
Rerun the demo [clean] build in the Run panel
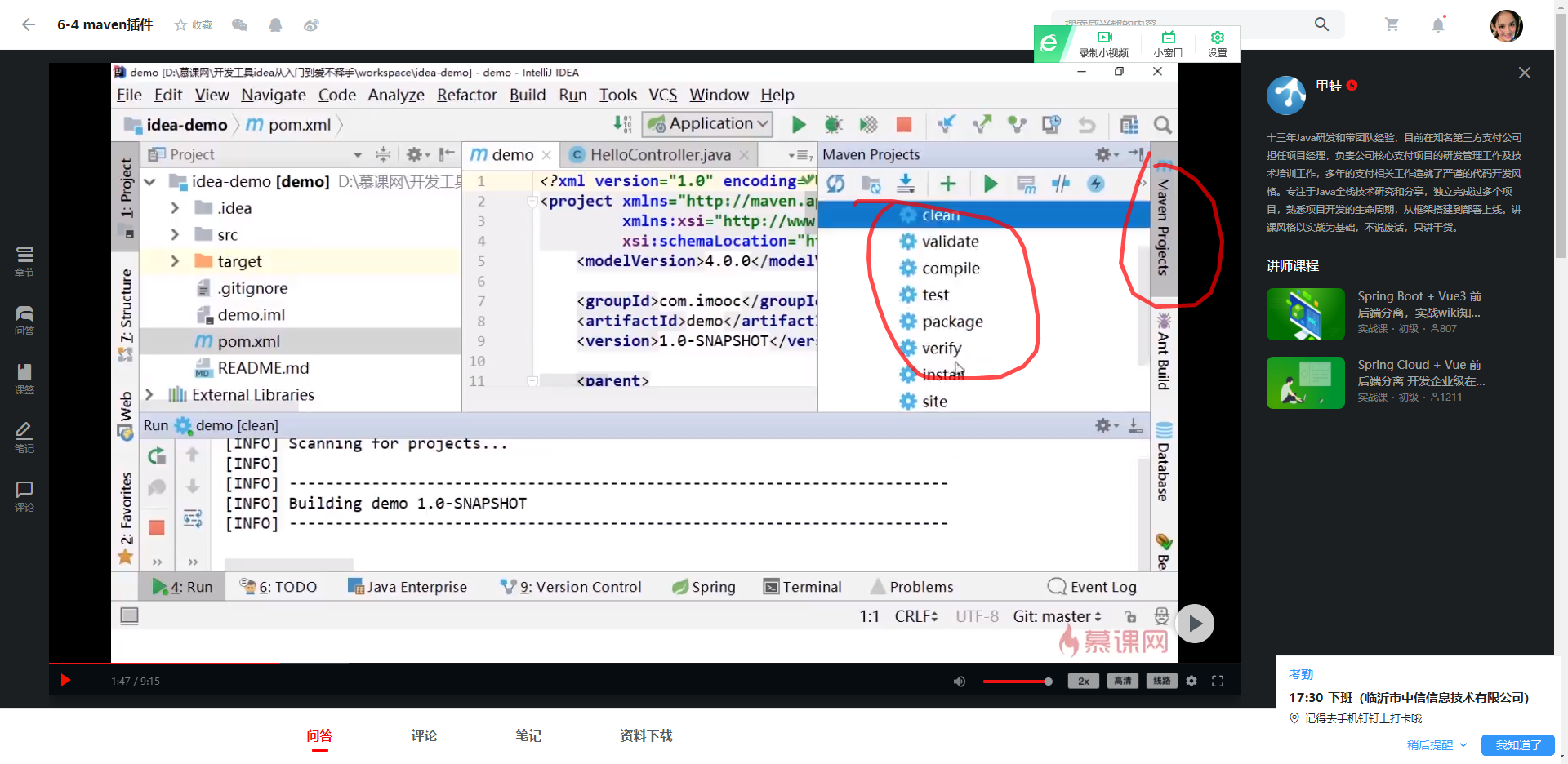click(157, 455)
